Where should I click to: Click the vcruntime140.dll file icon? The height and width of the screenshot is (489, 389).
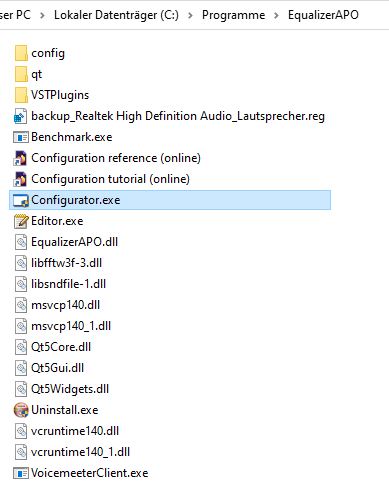click(x=21, y=431)
